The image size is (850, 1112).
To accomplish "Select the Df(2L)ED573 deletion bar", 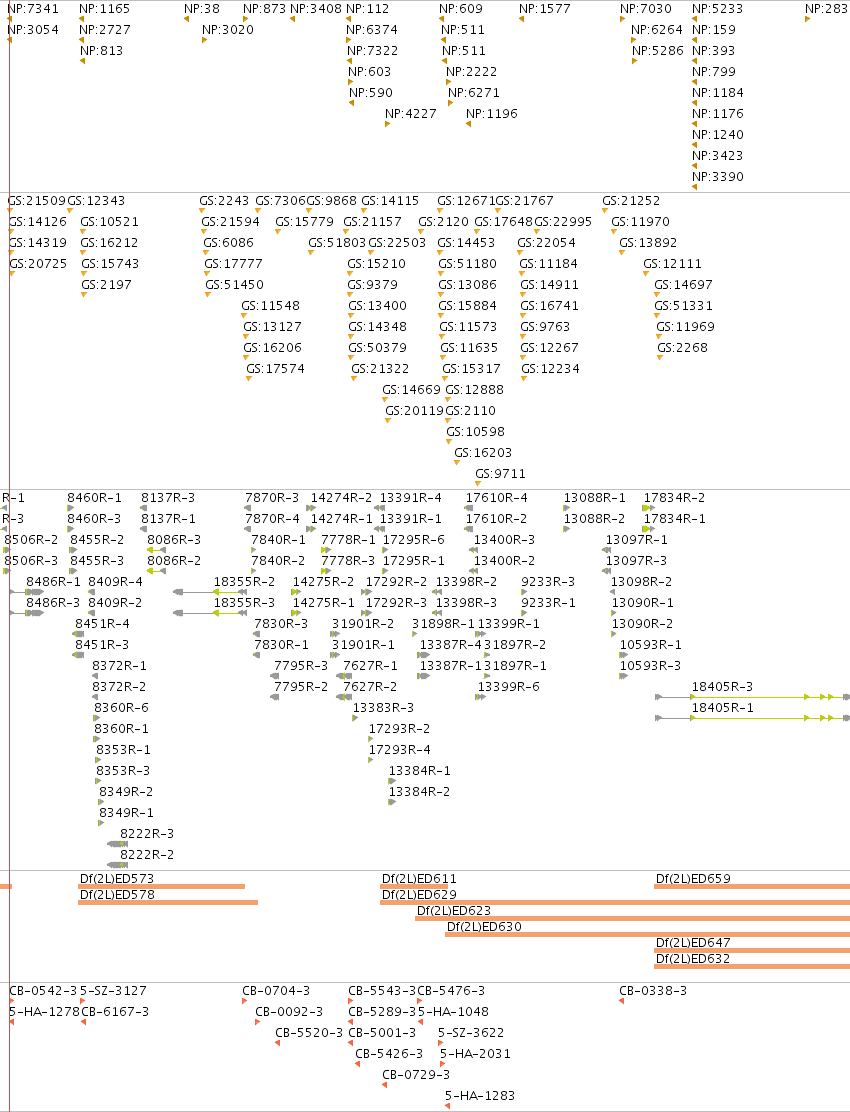I will tap(162, 886).
